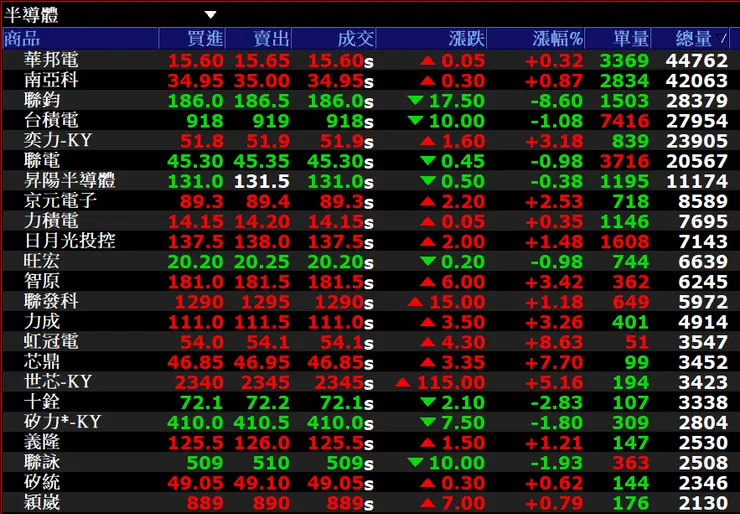Click 奕力-KY percent change +3.18

pos(554,142)
